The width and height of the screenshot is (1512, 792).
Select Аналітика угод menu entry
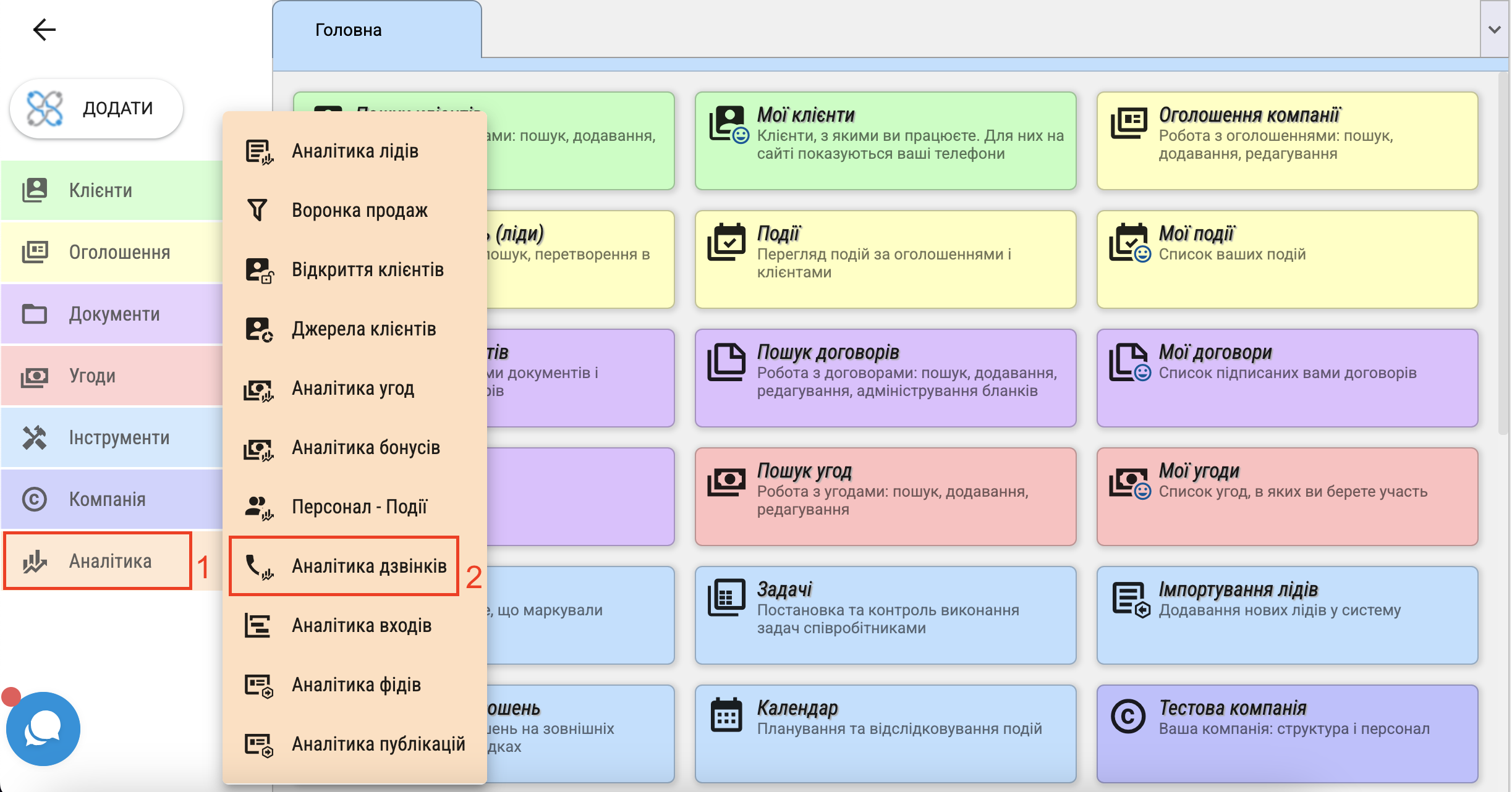[355, 388]
